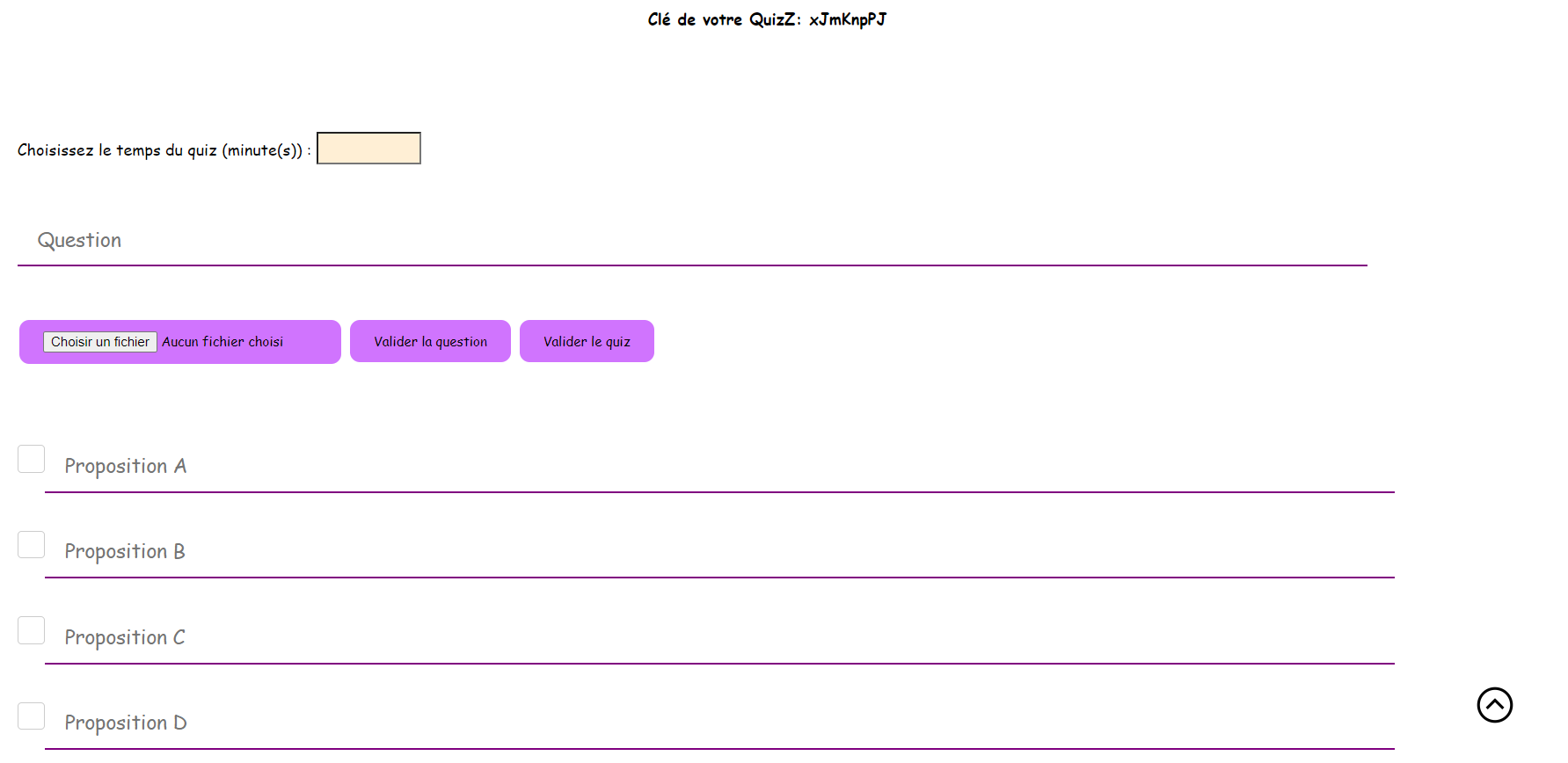Image resolution: width=1568 pixels, height=763 pixels.
Task: Click the purple underline below the Question field
Action: click(691, 265)
